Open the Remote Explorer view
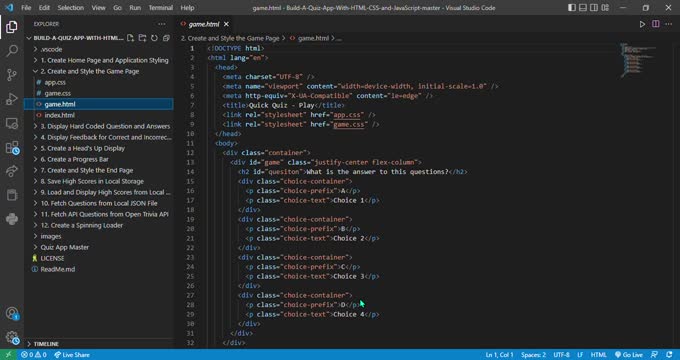The image size is (680, 360). (12, 124)
